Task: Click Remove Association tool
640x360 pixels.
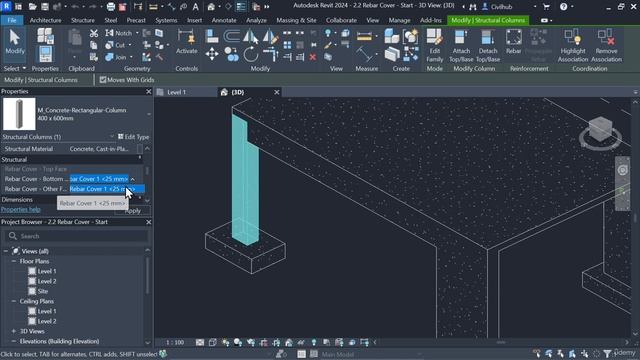Action: (606, 45)
